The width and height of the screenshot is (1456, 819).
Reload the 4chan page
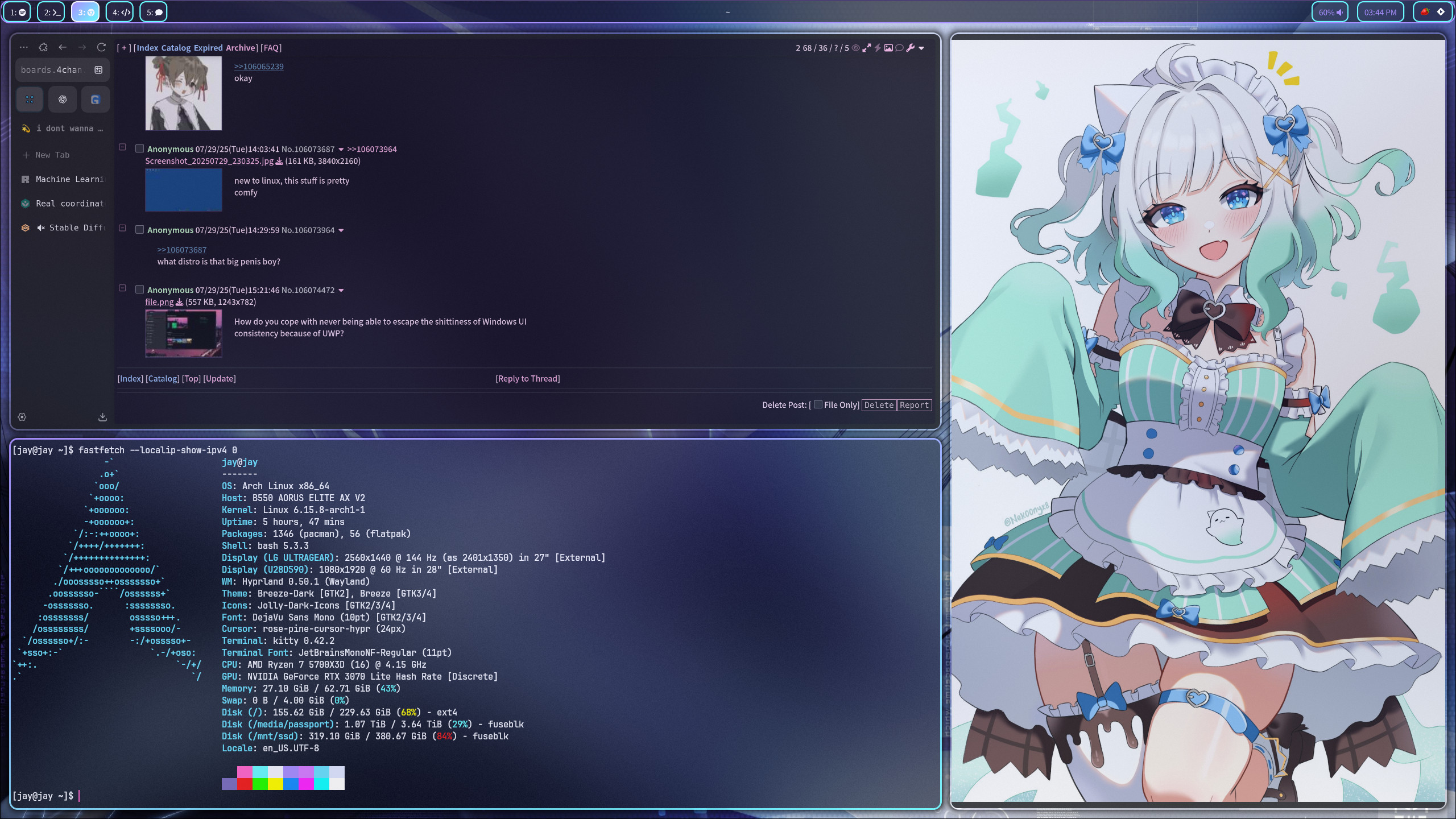point(101,47)
